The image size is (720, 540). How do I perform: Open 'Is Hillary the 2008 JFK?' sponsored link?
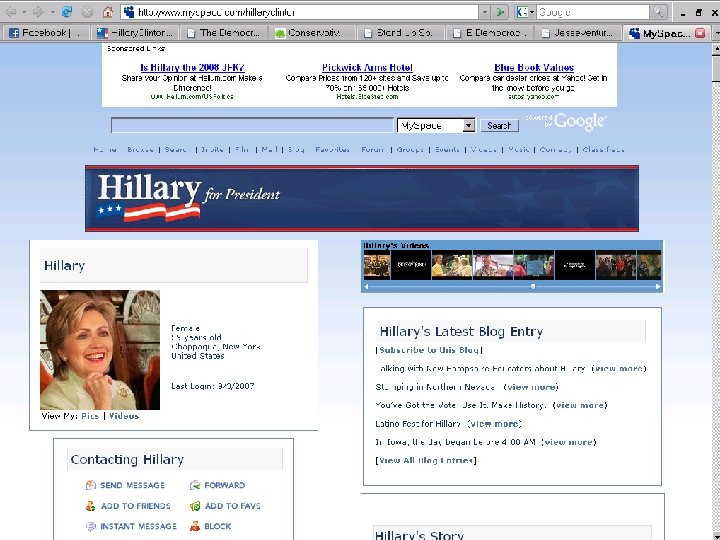[x=192, y=68]
